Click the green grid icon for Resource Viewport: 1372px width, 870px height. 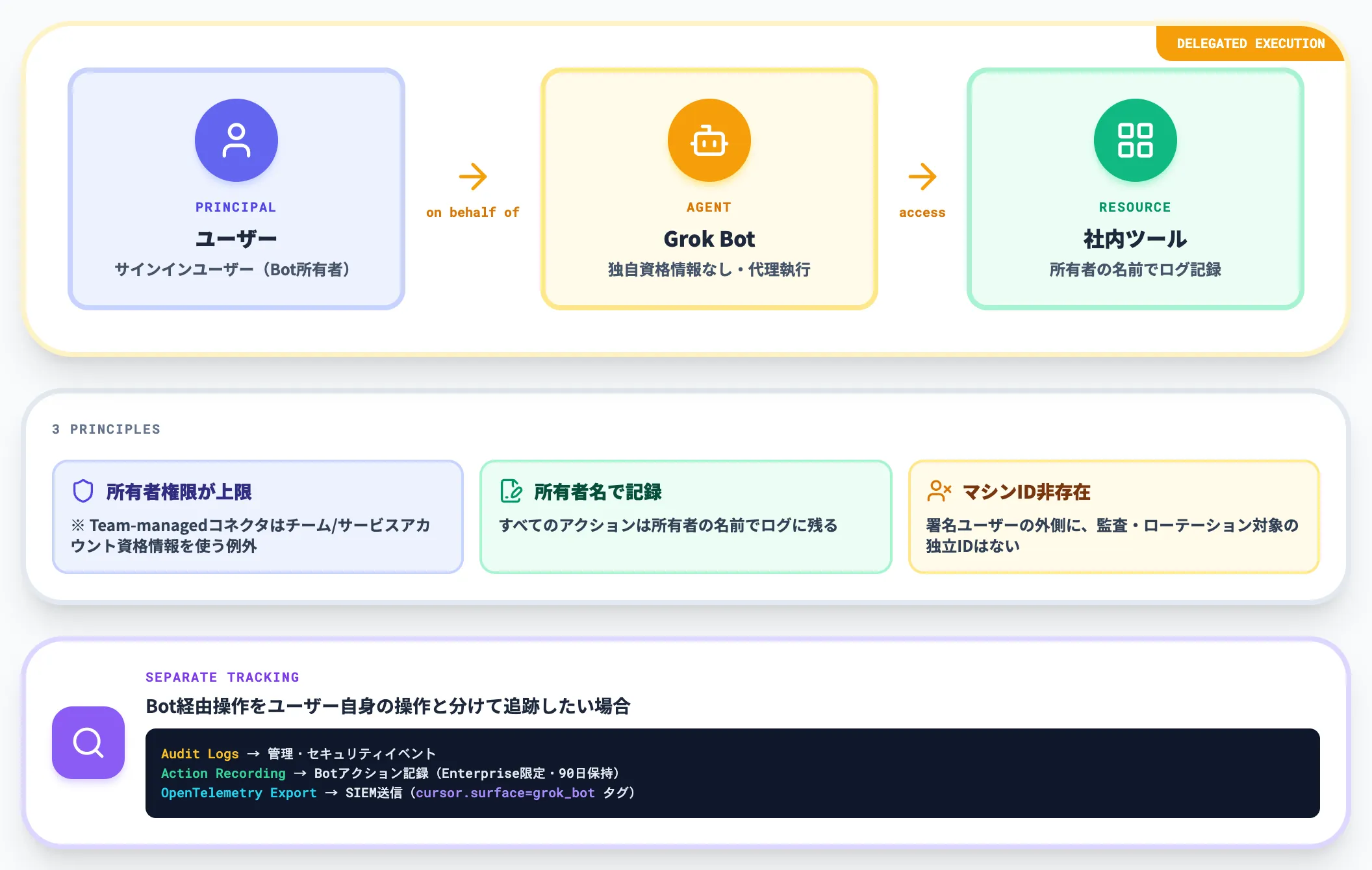click(1136, 140)
